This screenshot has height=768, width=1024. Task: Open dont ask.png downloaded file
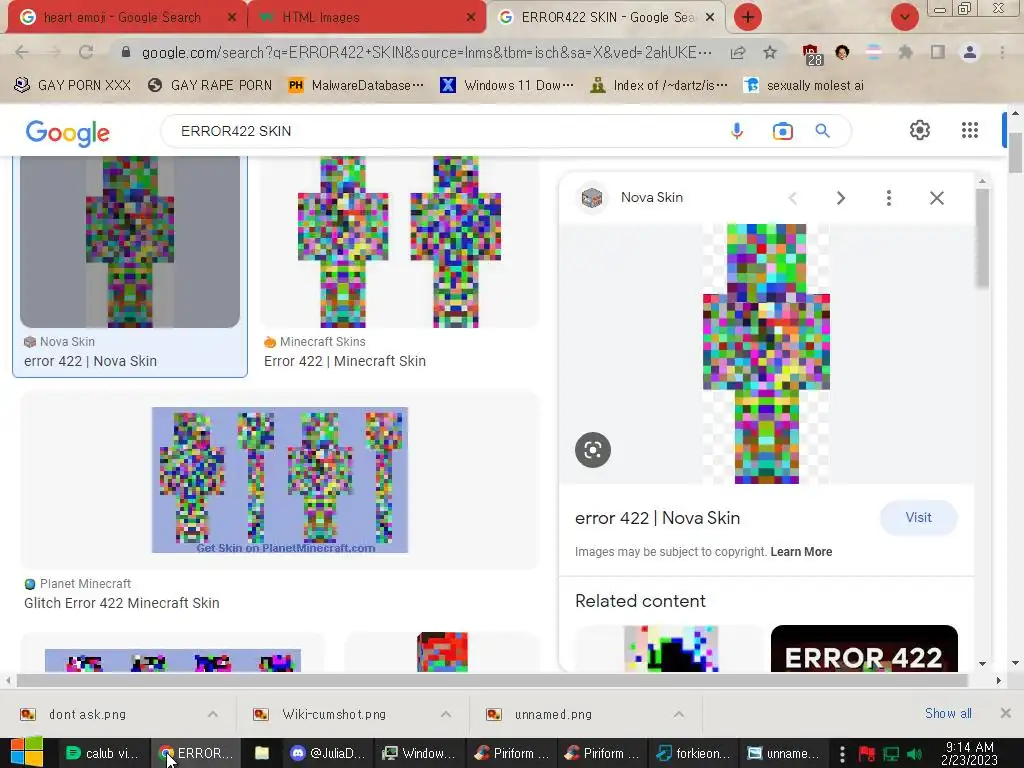pos(88,714)
